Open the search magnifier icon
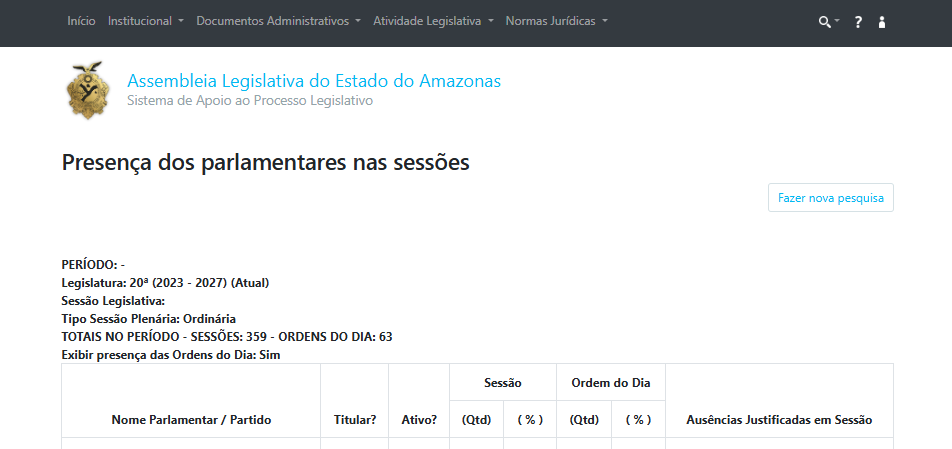 pyautogui.click(x=824, y=22)
